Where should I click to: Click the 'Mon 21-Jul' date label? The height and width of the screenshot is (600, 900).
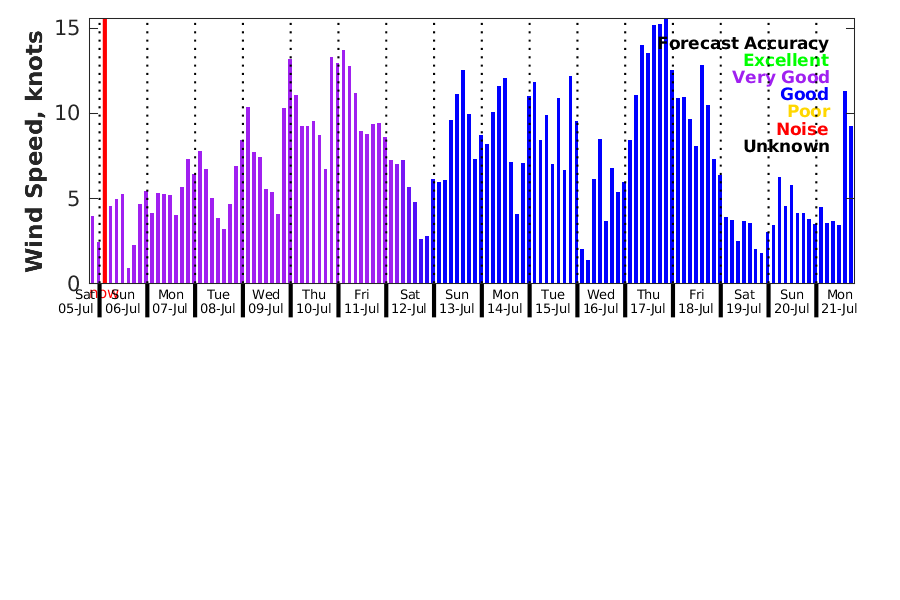[839, 302]
